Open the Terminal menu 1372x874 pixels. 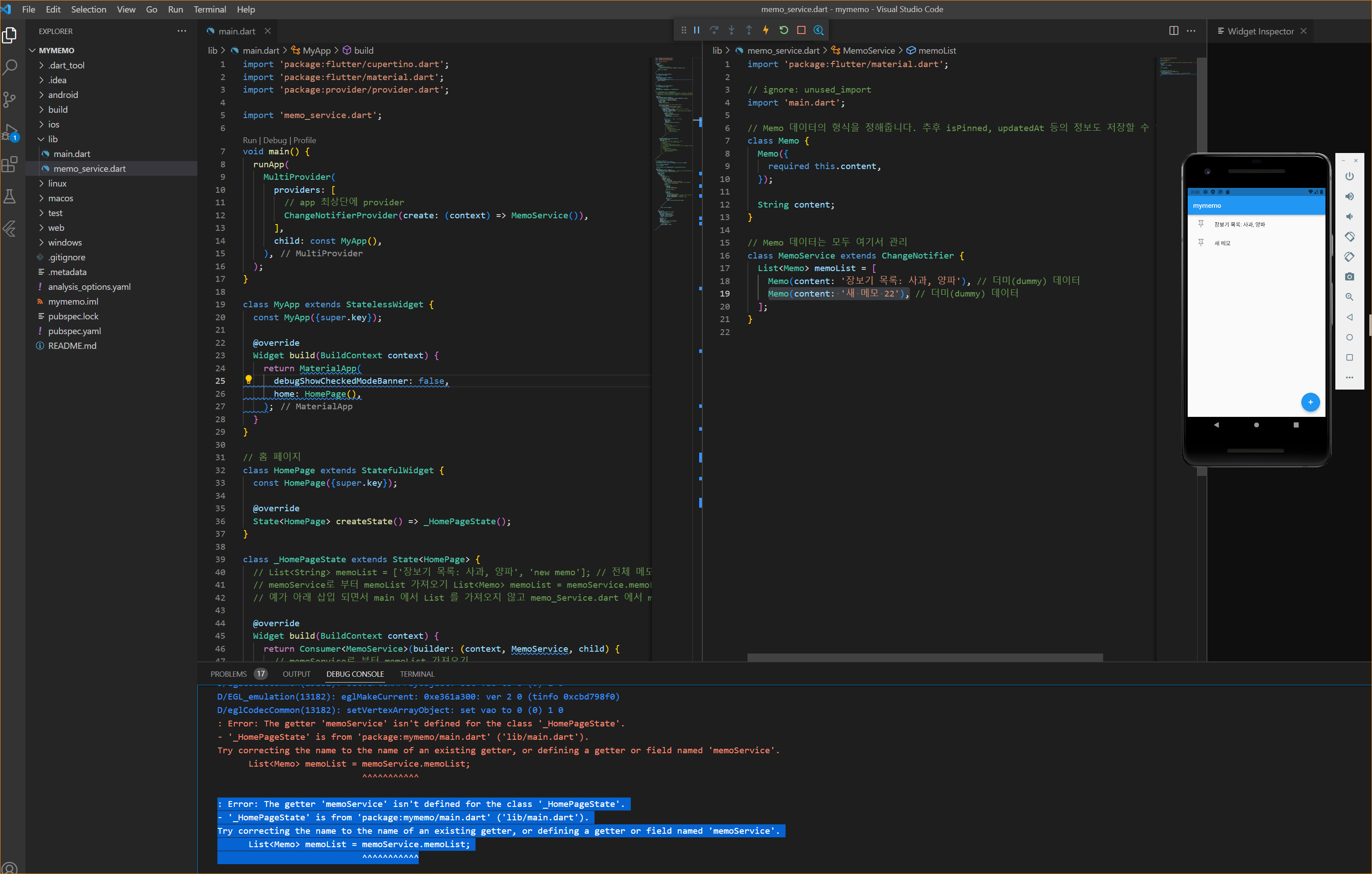point(210,9)
